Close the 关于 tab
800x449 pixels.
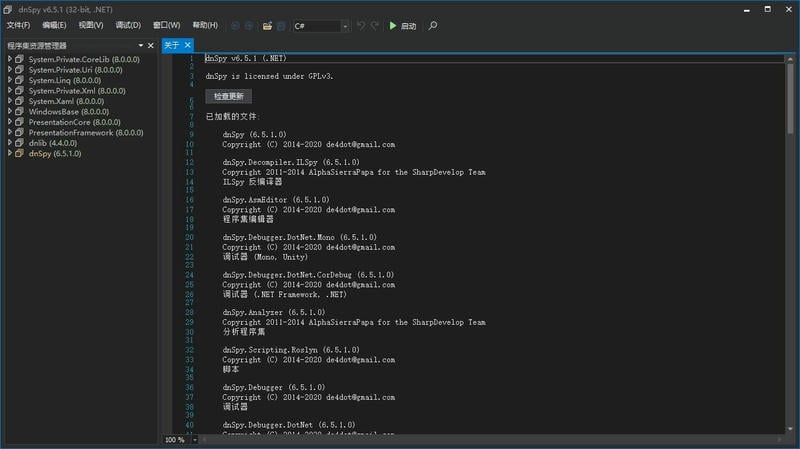click(x=188, y=45)
